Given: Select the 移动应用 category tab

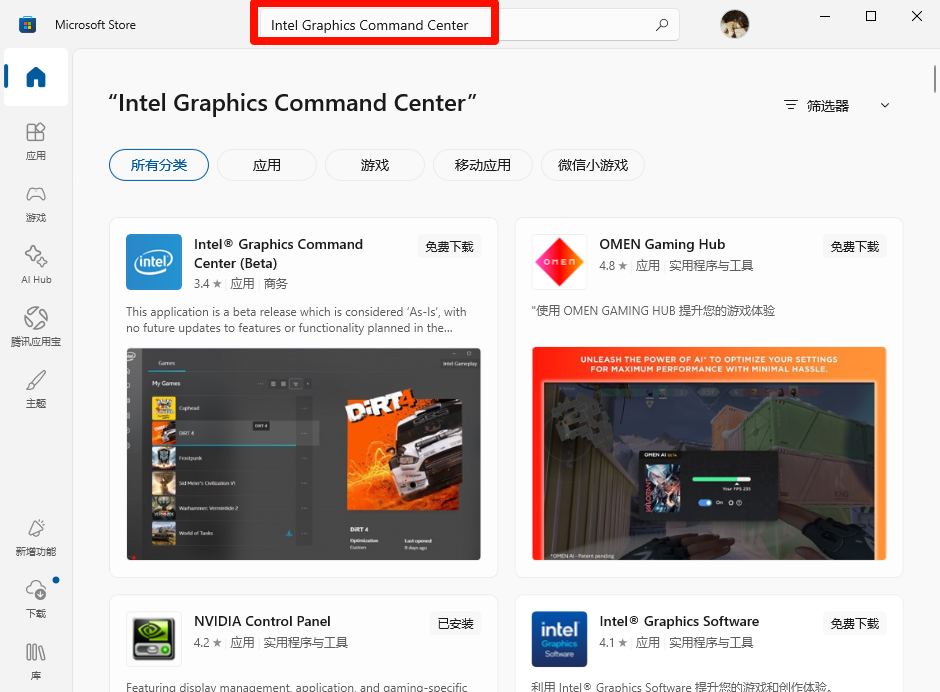Looking at the screenshot, I should tap(483, 165).
